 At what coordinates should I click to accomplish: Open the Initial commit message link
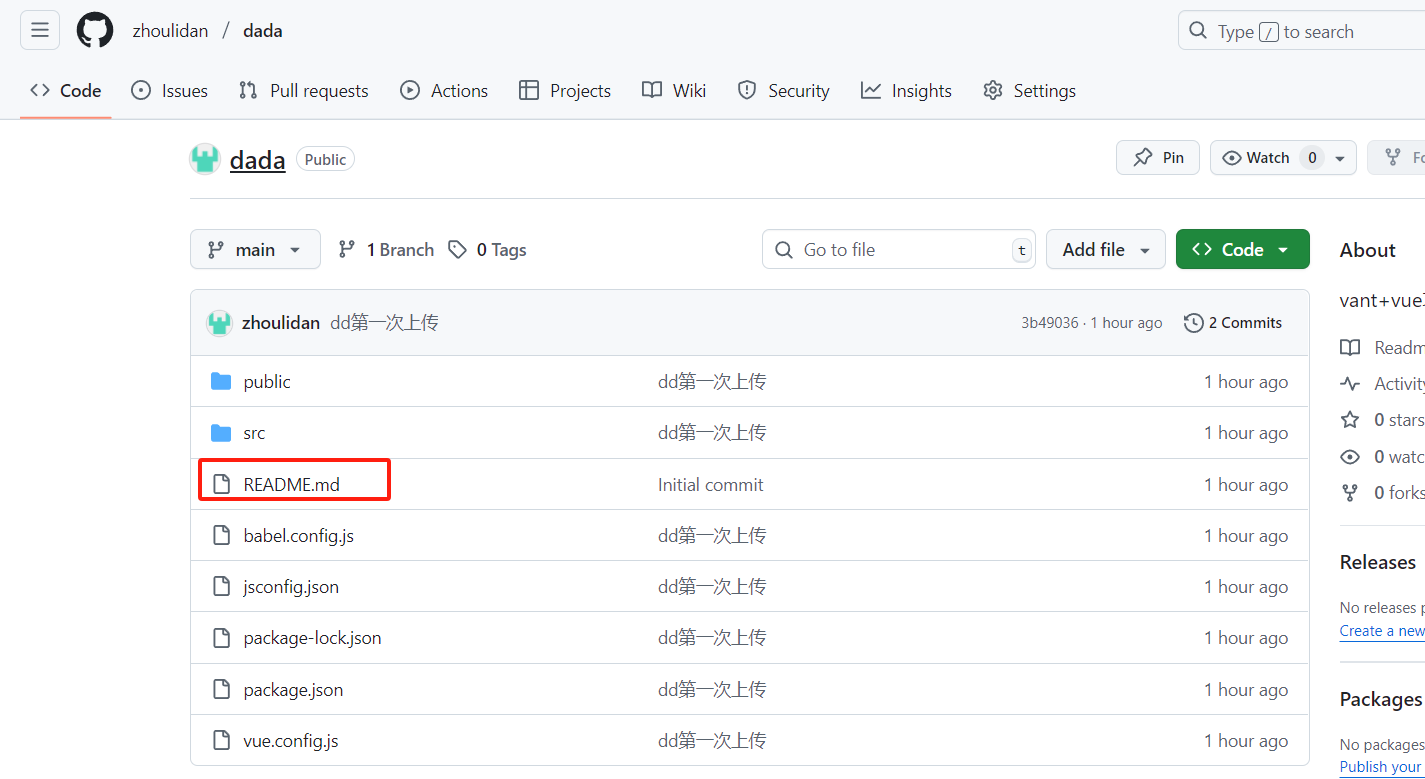point(710,485)
